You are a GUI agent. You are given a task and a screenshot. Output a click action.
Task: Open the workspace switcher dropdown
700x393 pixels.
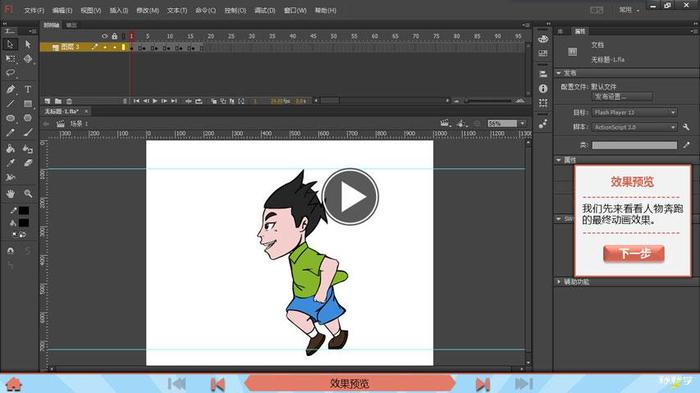[629, 10]
